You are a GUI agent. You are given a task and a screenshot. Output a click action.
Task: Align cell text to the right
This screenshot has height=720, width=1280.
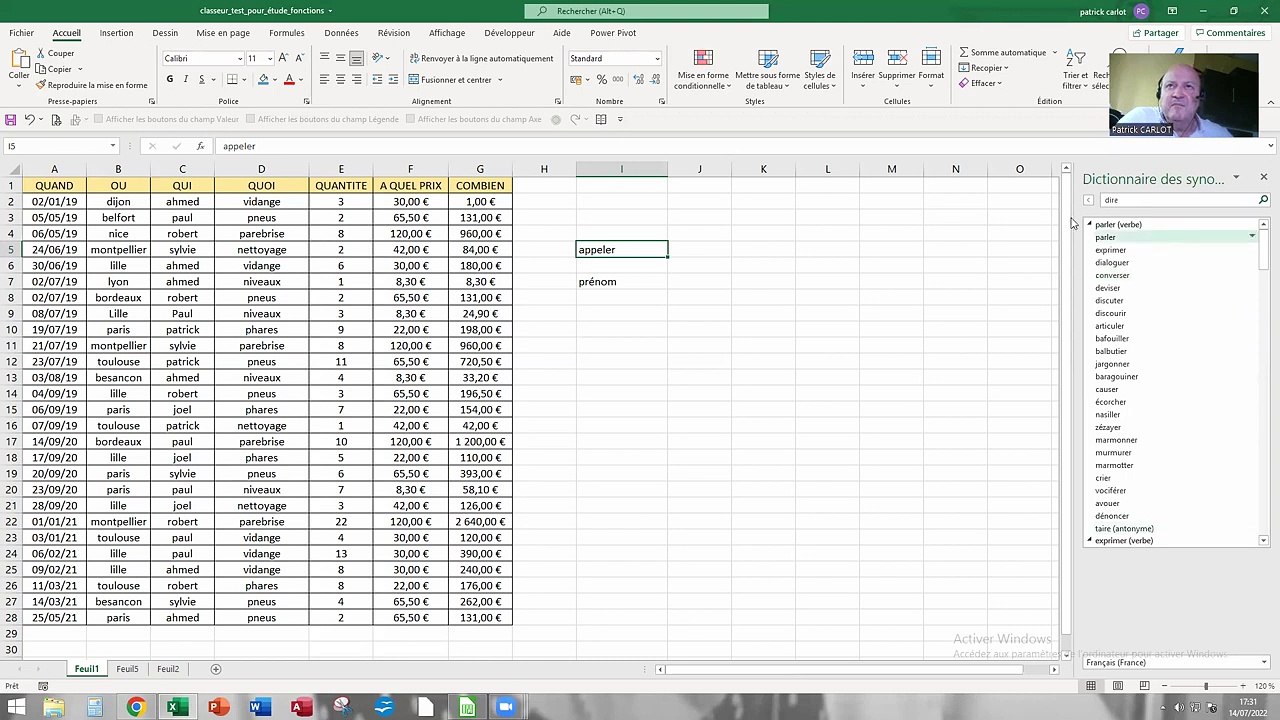[357, 79]
